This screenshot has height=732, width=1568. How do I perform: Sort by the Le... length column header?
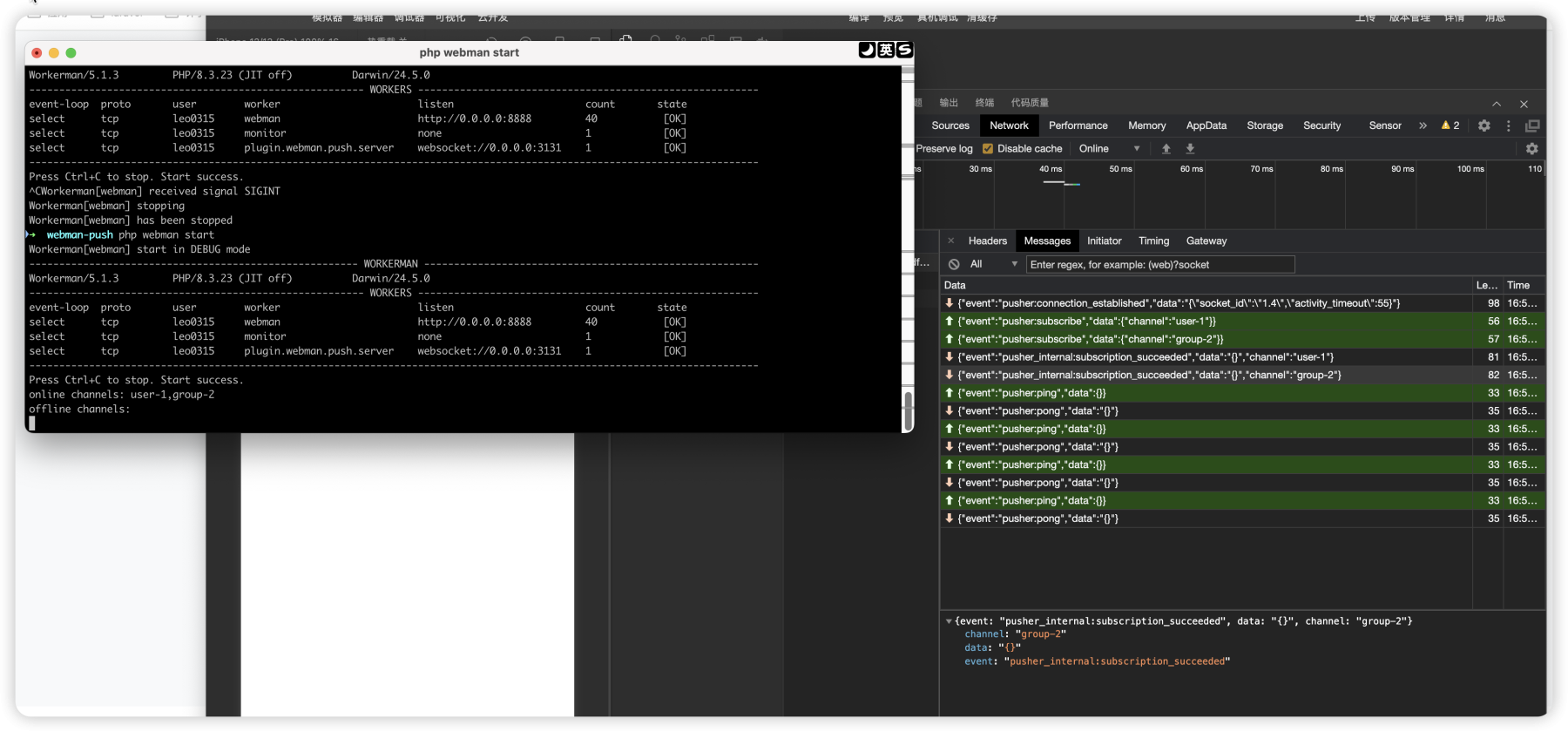tap(1487, 285)
